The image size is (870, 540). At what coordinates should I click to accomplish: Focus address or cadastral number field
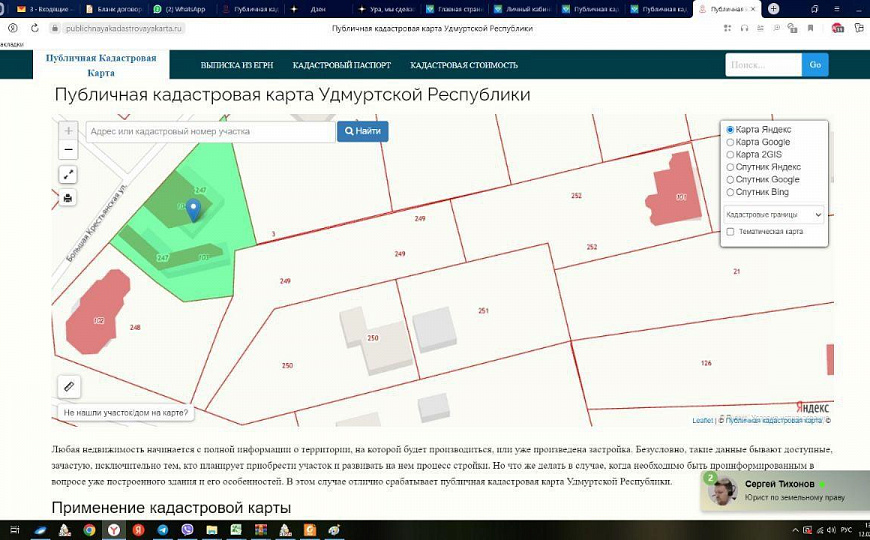[x=210, y=132]
